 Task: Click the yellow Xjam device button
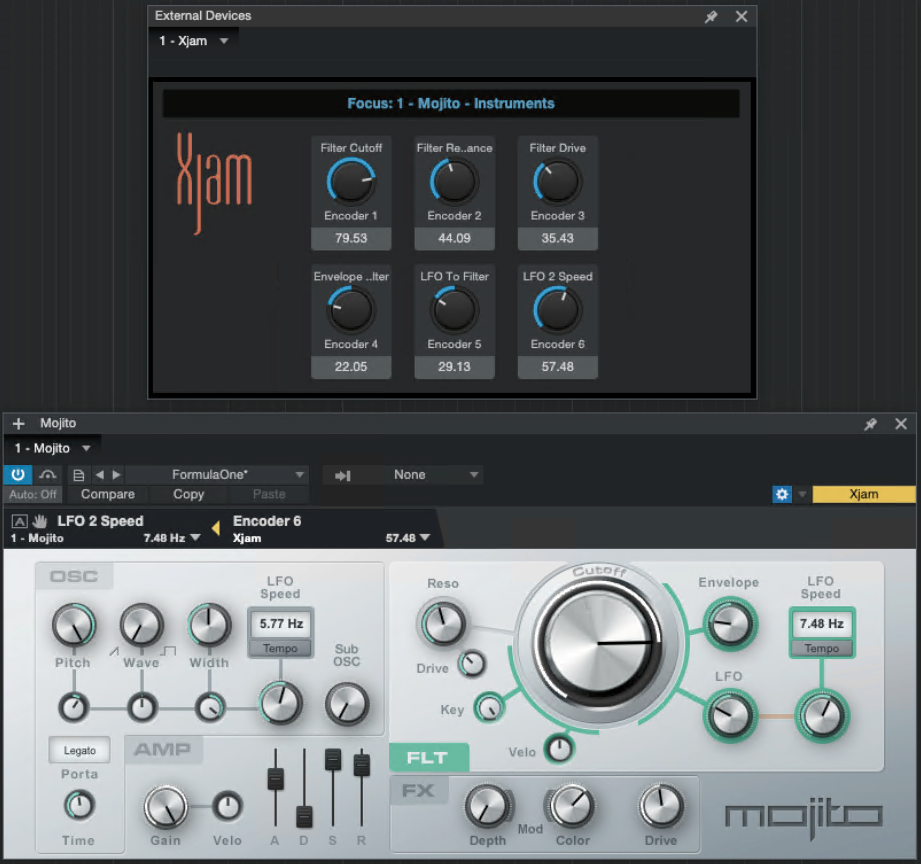(x=863, y=495)
